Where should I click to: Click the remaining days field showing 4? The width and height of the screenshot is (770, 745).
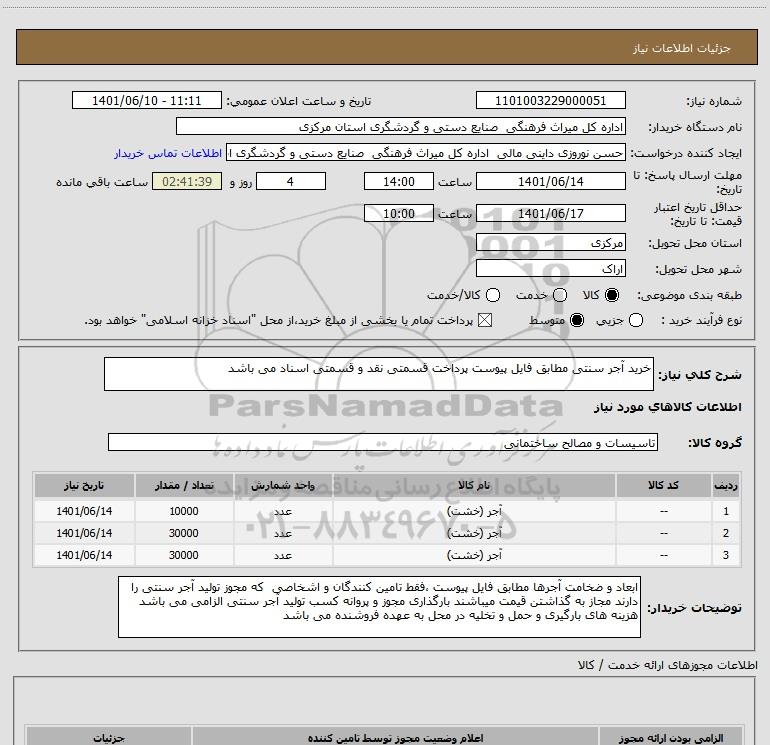click(291, 181)
